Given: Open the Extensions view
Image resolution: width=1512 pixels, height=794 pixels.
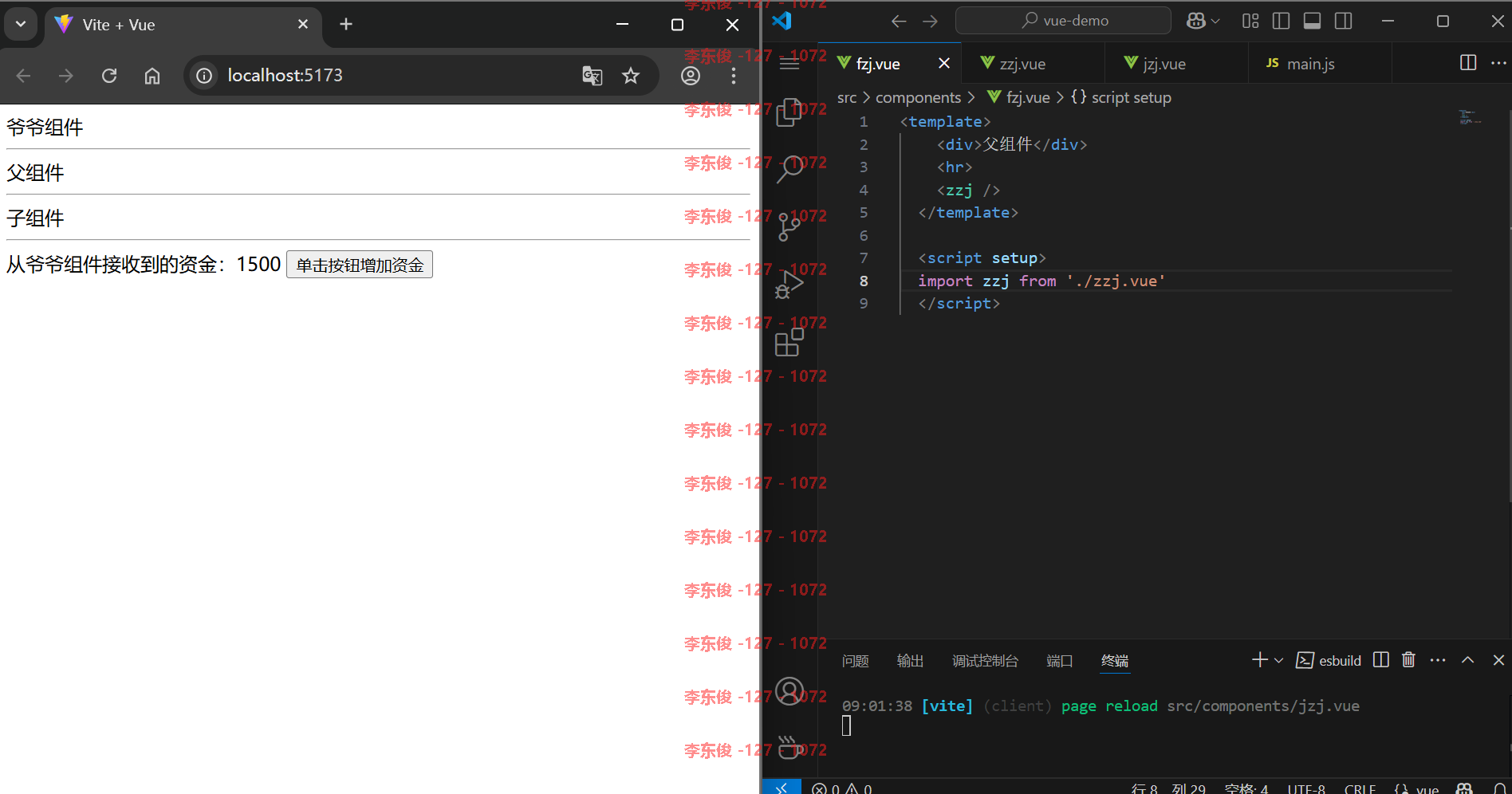Looking at the screenshot, I should [789, 343].
